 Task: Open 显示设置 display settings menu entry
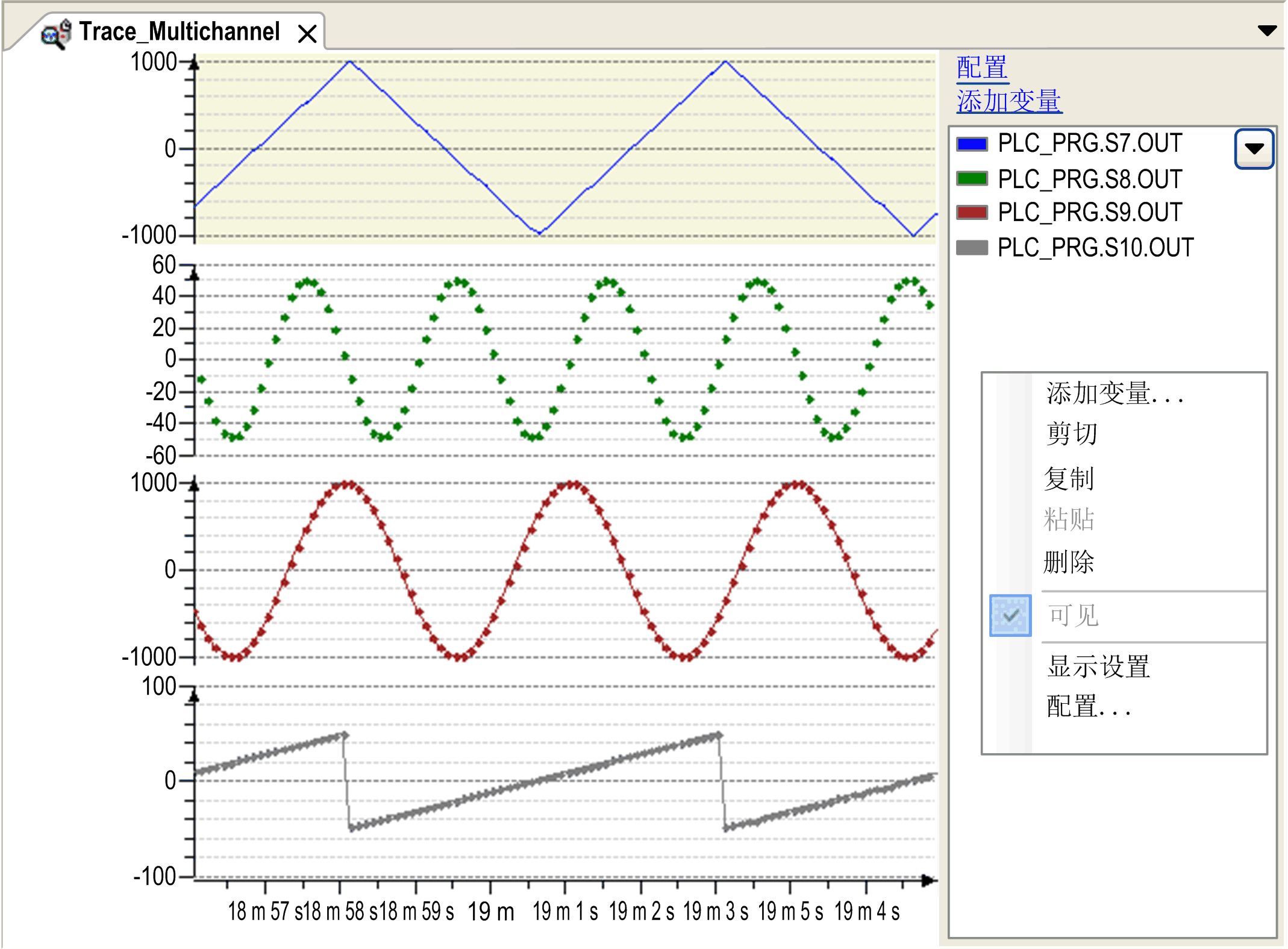[1098, 666]
